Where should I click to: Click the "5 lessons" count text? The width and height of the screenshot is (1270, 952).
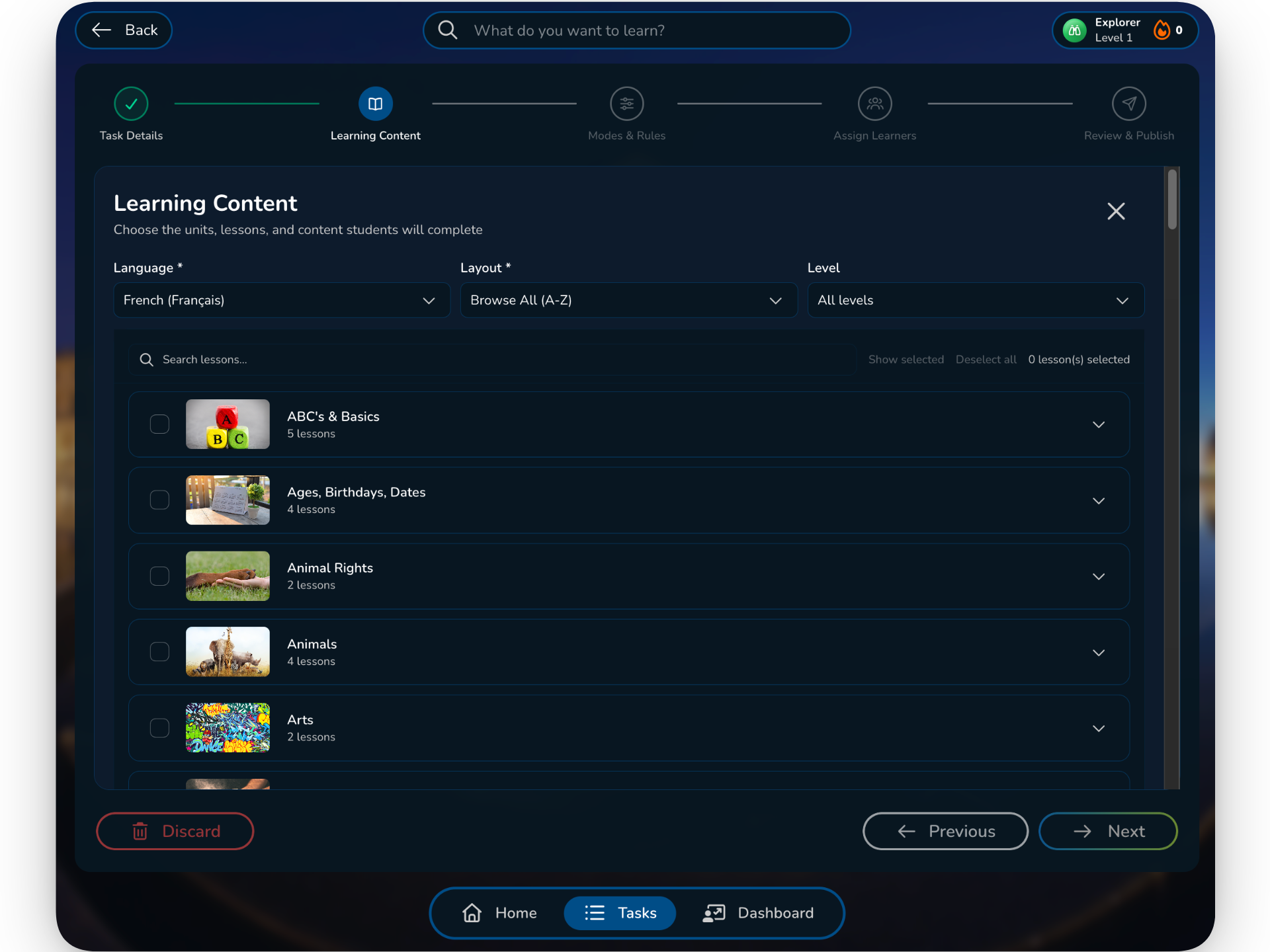[x=311, y=434]
